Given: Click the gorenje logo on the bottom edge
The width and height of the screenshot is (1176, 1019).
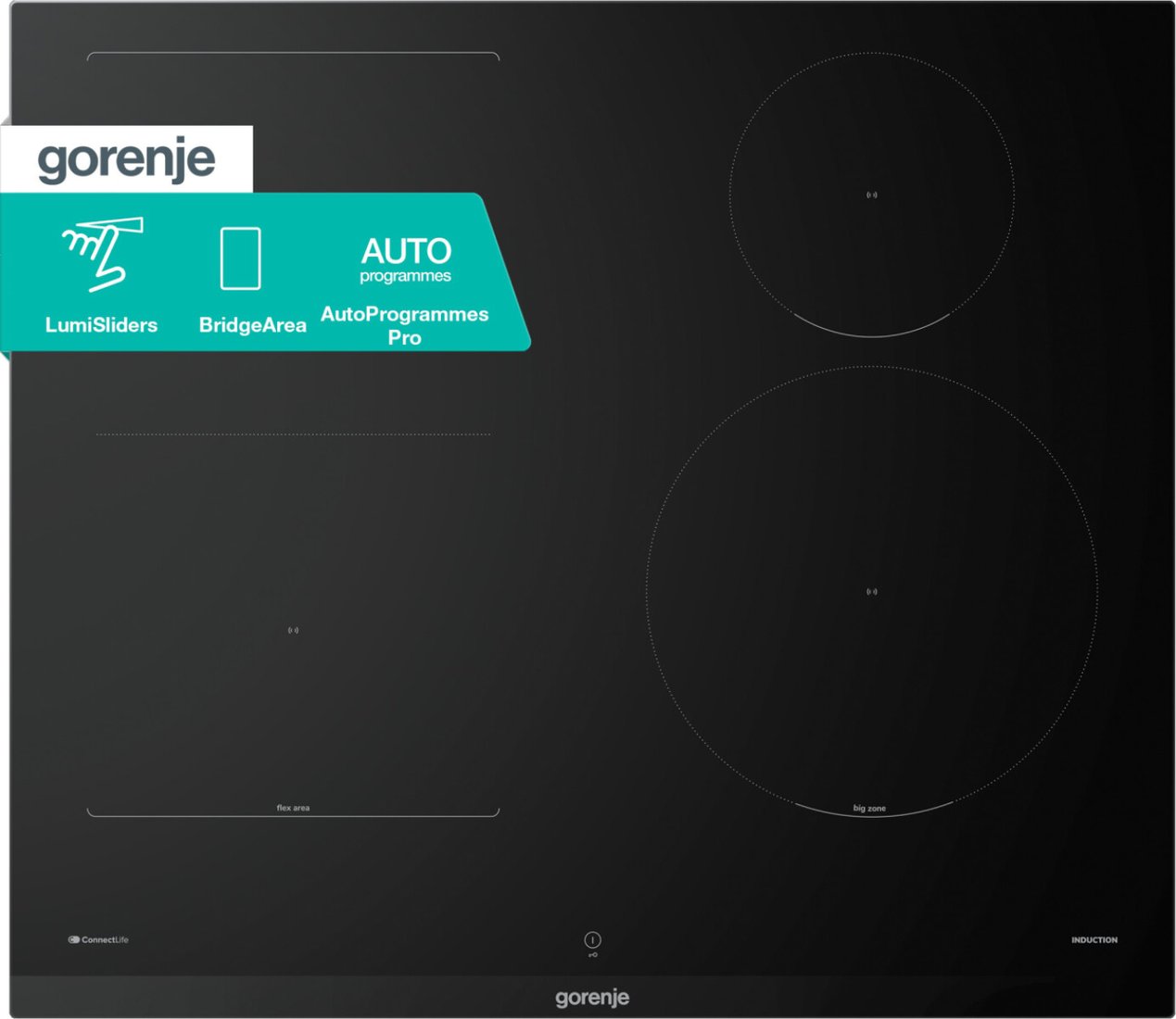Looking at the screenshot, I should 592,998.
